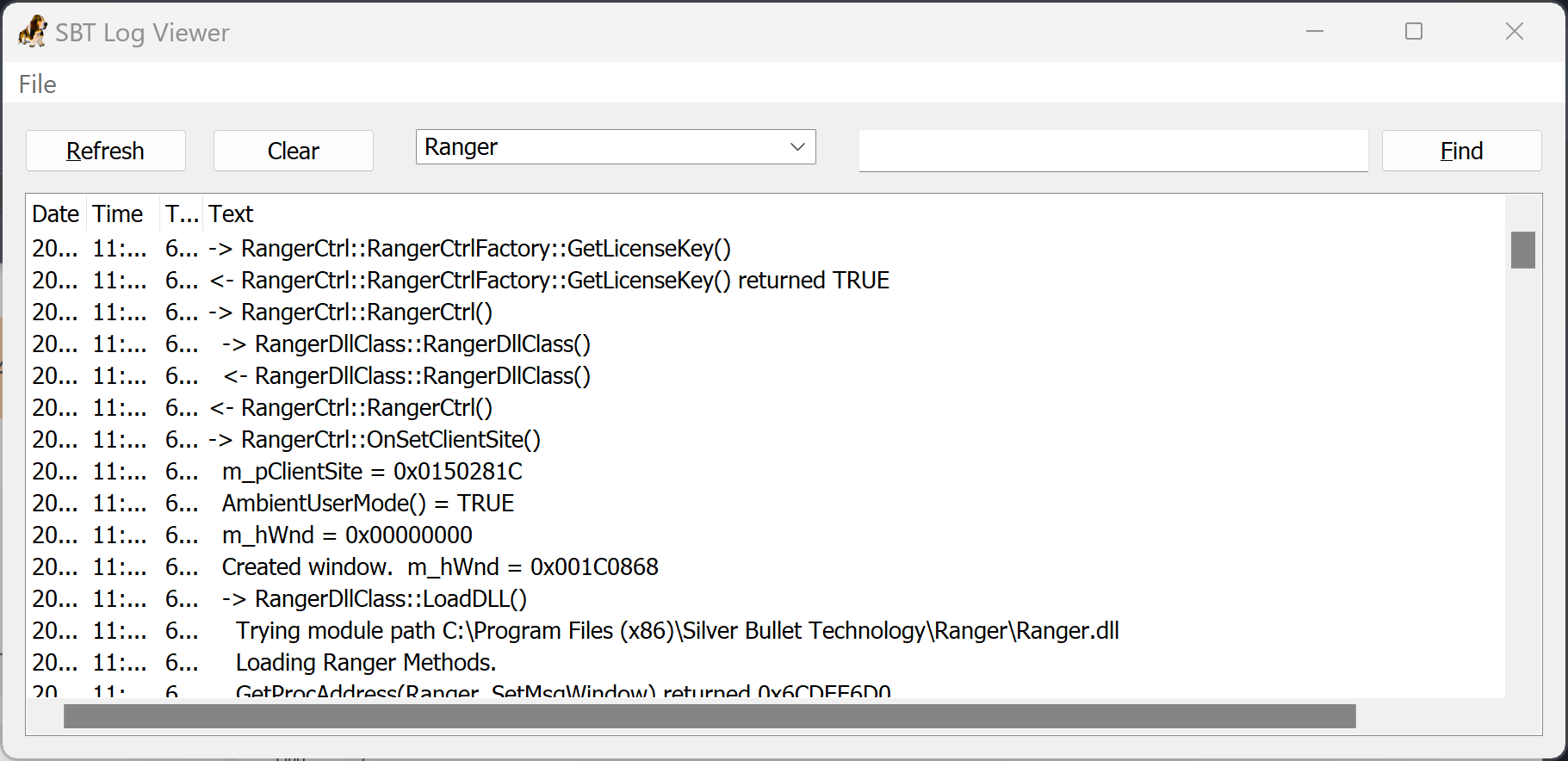The height and width of the screenshot is (761, 1568).
Task: Focus the search text field
Action: (1113, 151)
